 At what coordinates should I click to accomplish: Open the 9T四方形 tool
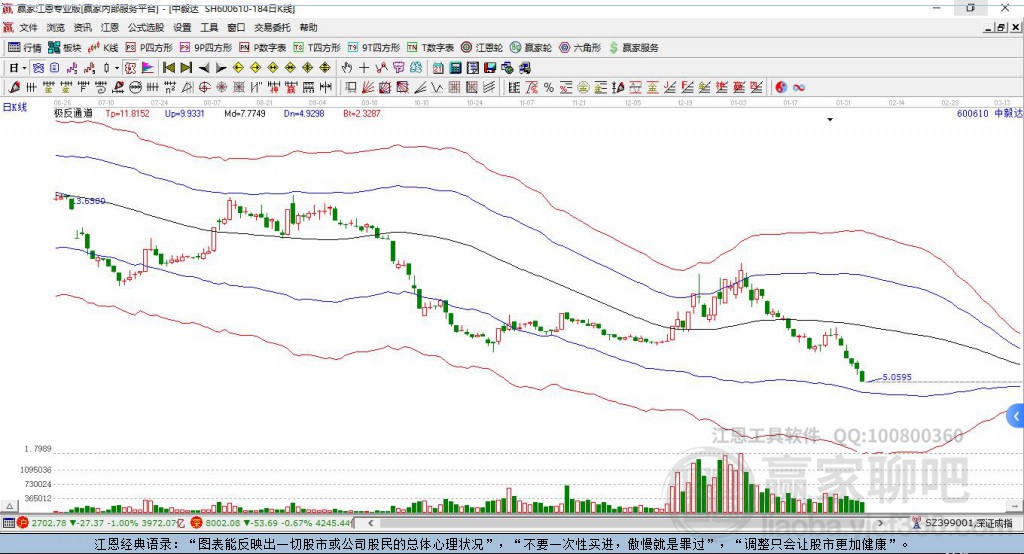coord(374,48)
